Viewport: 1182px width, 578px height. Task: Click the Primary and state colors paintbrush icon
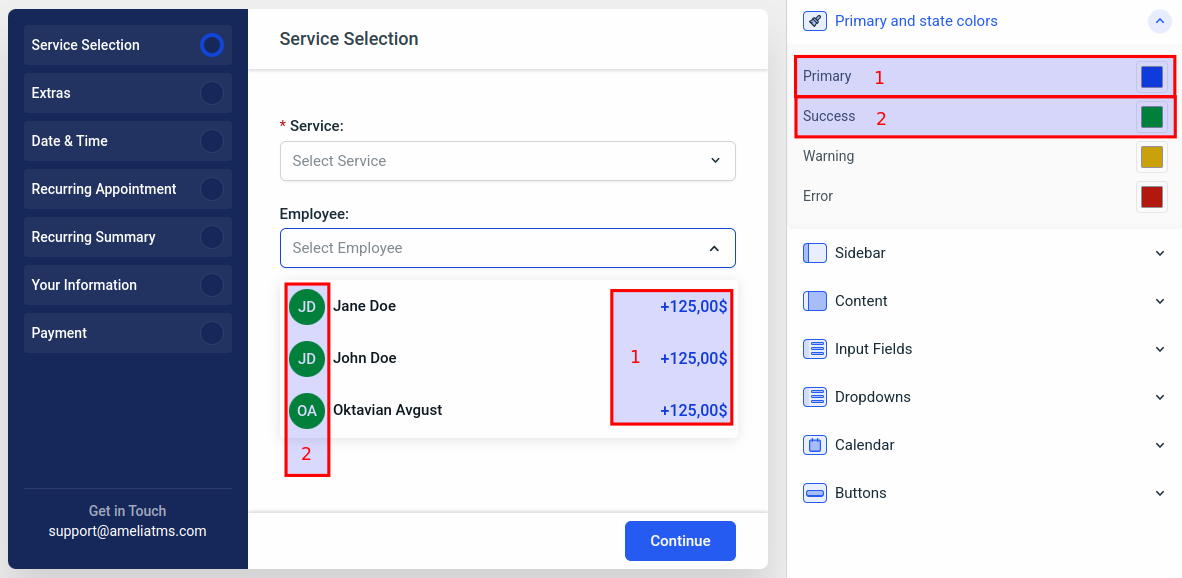[x=815, y=21]
